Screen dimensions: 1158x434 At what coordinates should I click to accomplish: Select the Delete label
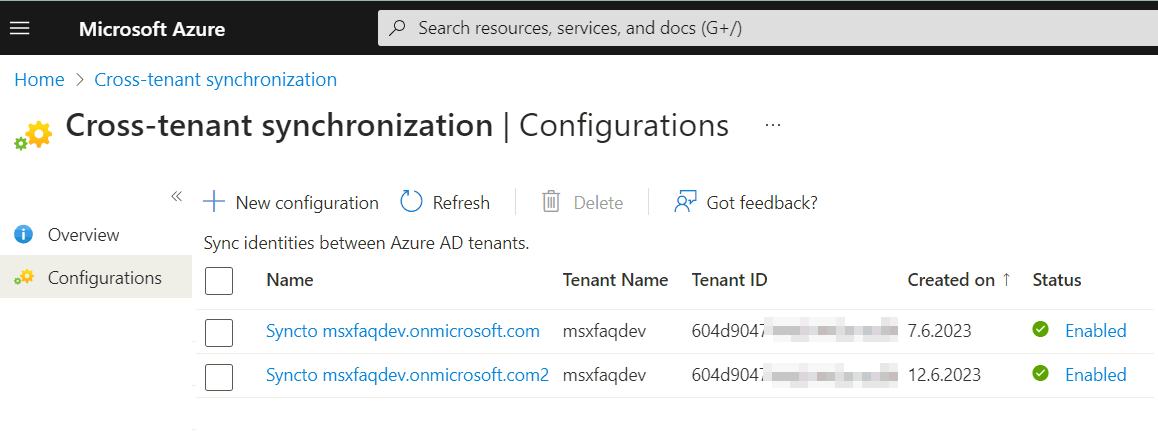(x=598, y=203)
